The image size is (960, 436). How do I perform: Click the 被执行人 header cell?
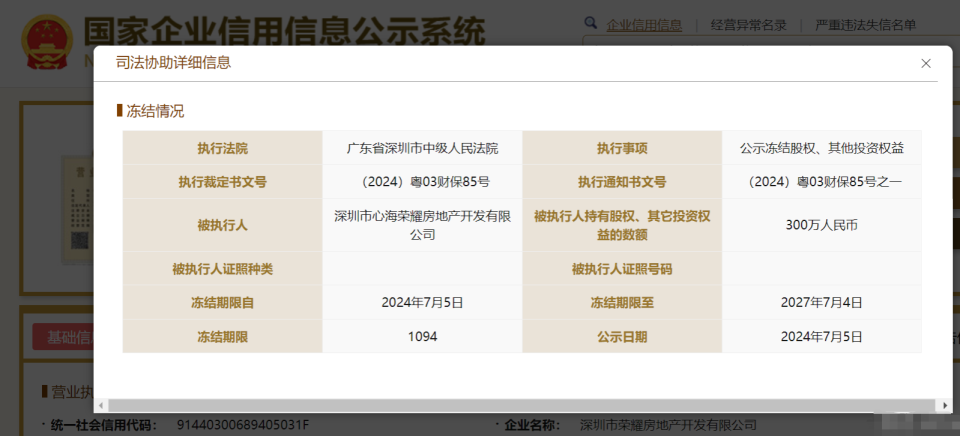point(223,225)
